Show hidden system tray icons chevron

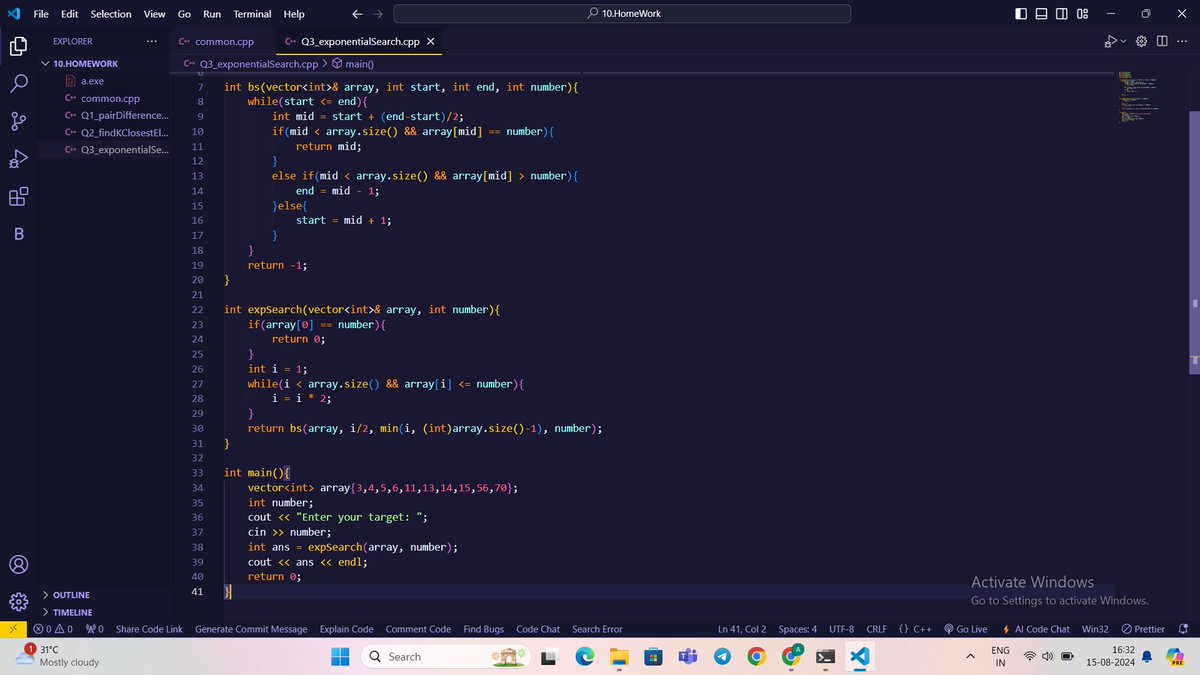[x=969, y=656]
